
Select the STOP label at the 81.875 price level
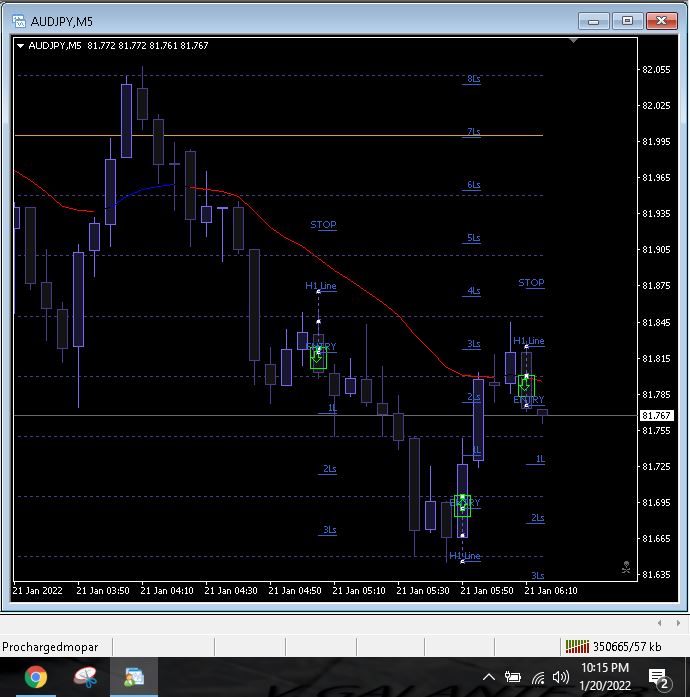click(x=531, y=283)
